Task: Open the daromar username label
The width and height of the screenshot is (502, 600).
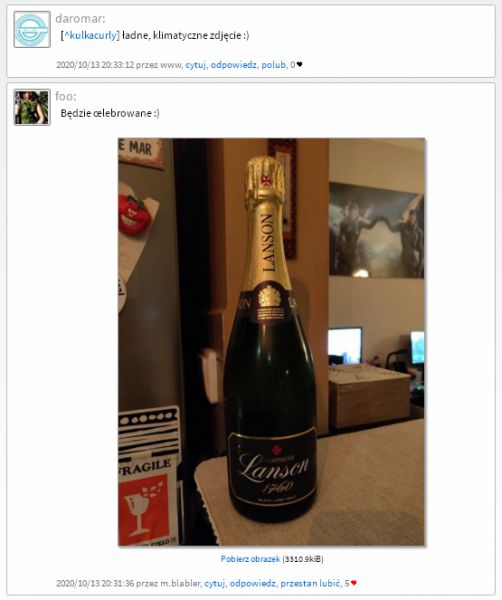Action: [80, 18]
